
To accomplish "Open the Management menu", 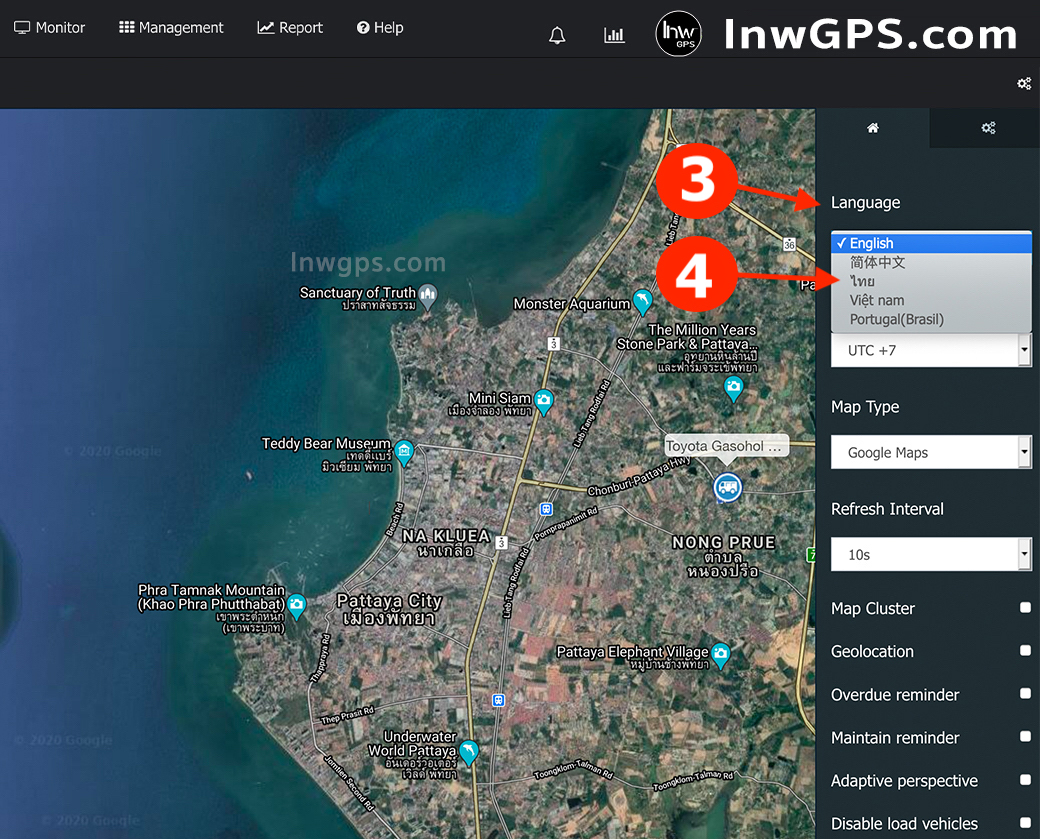I will coord(171,28).
